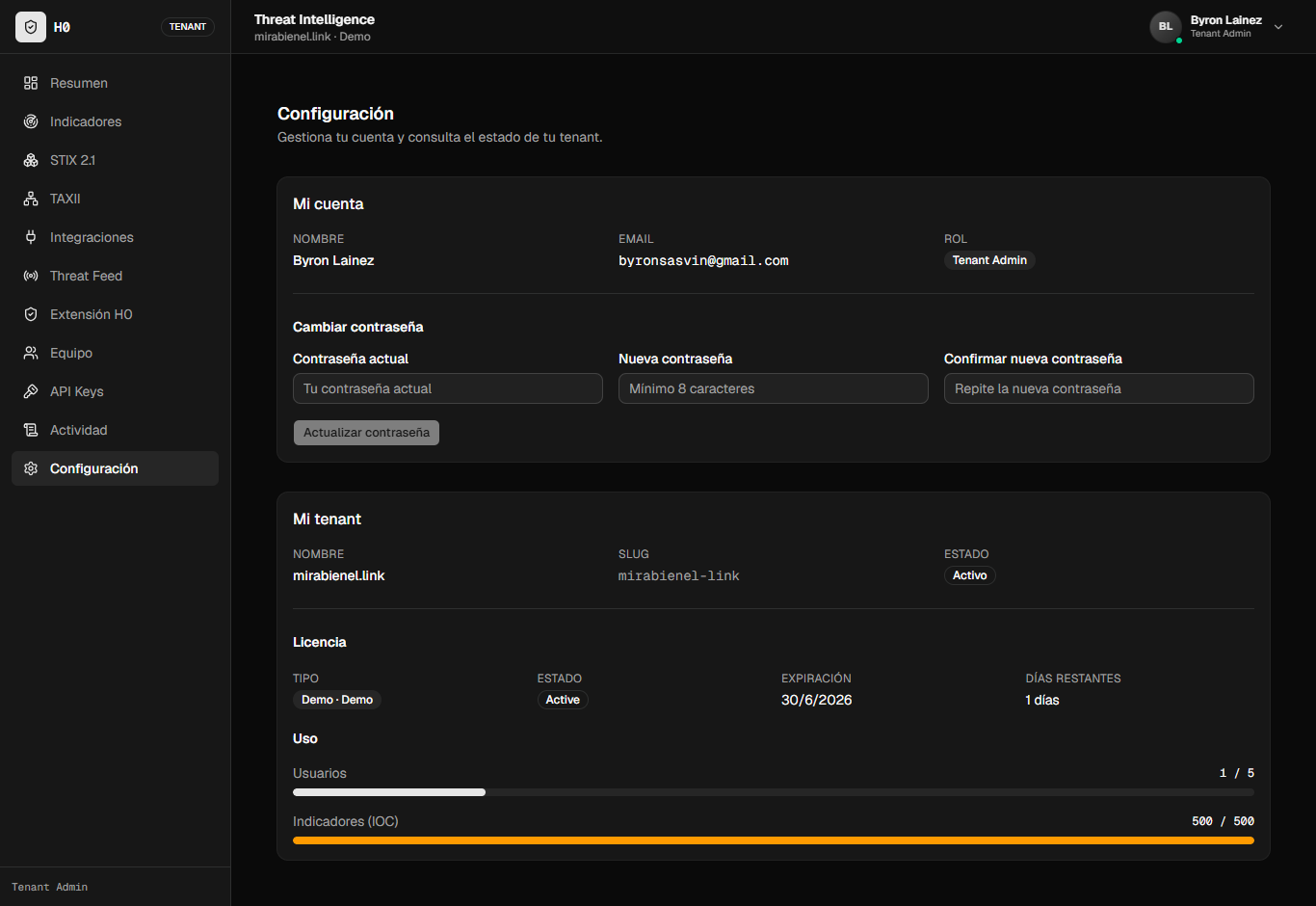Click Actualizar contraseña button
Image resolution: width=1316 pixels, height=906 pixels.
pyautogui.click(x=366, y=433)
